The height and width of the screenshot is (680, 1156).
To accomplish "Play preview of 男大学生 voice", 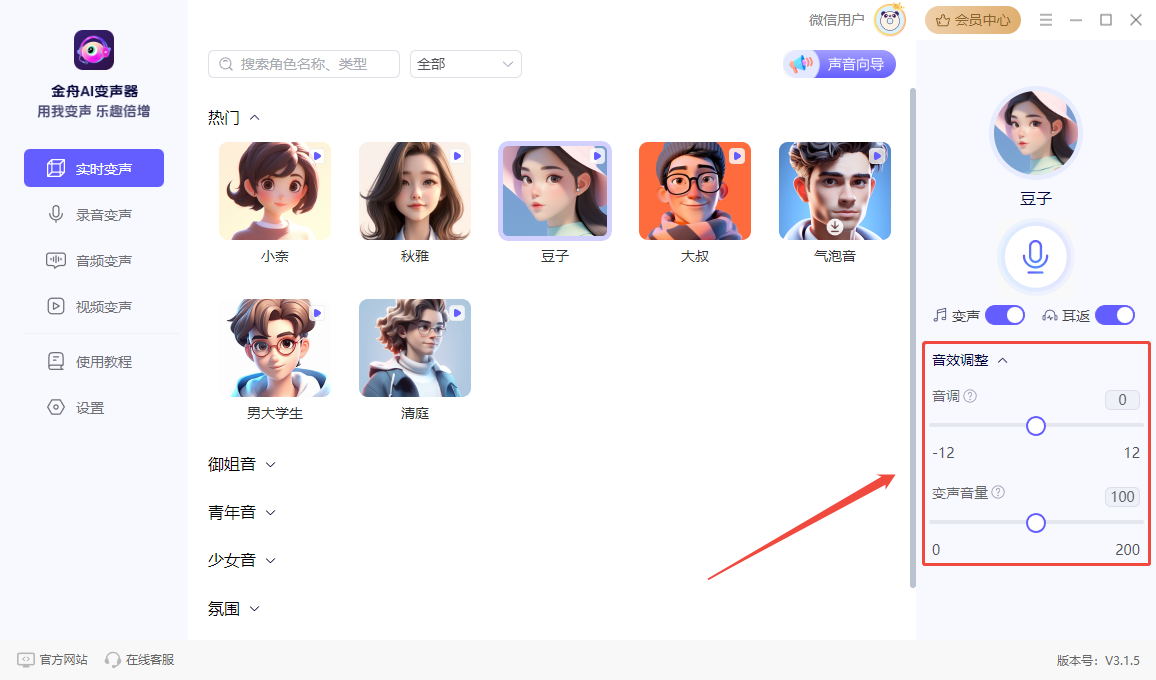I will coord(317,313).
